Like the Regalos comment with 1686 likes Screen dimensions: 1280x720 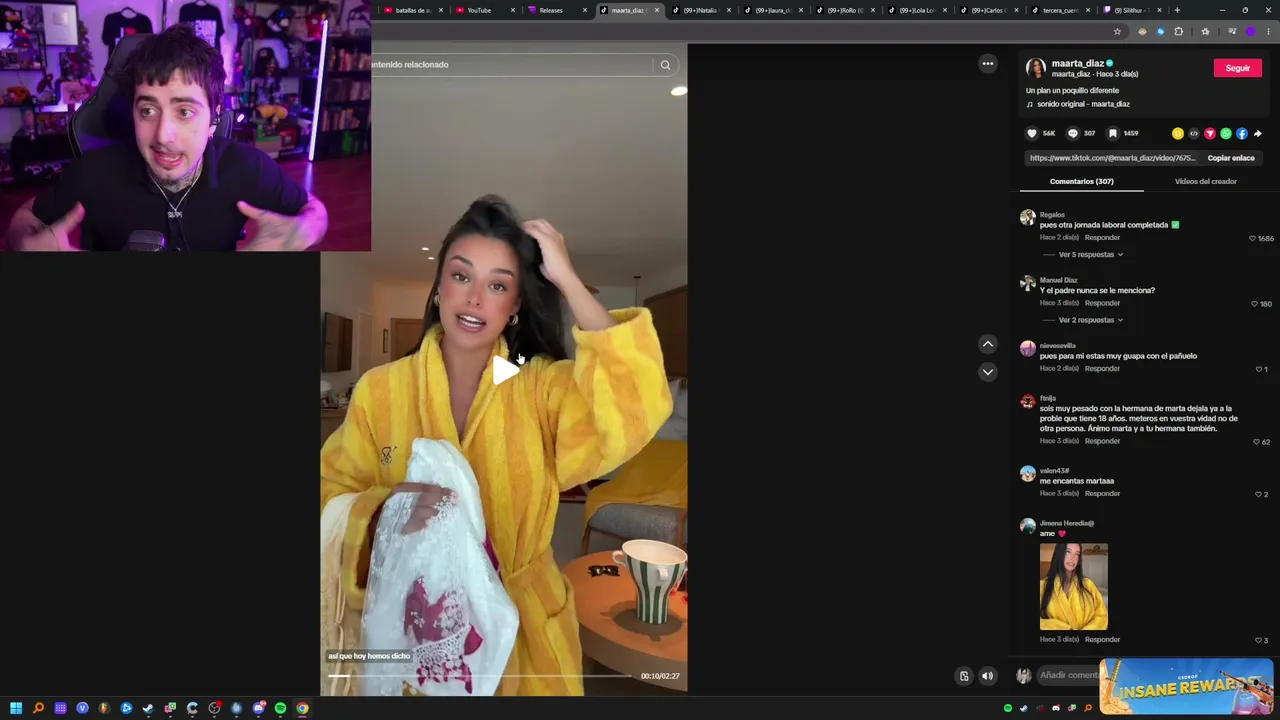point(1252,239)
